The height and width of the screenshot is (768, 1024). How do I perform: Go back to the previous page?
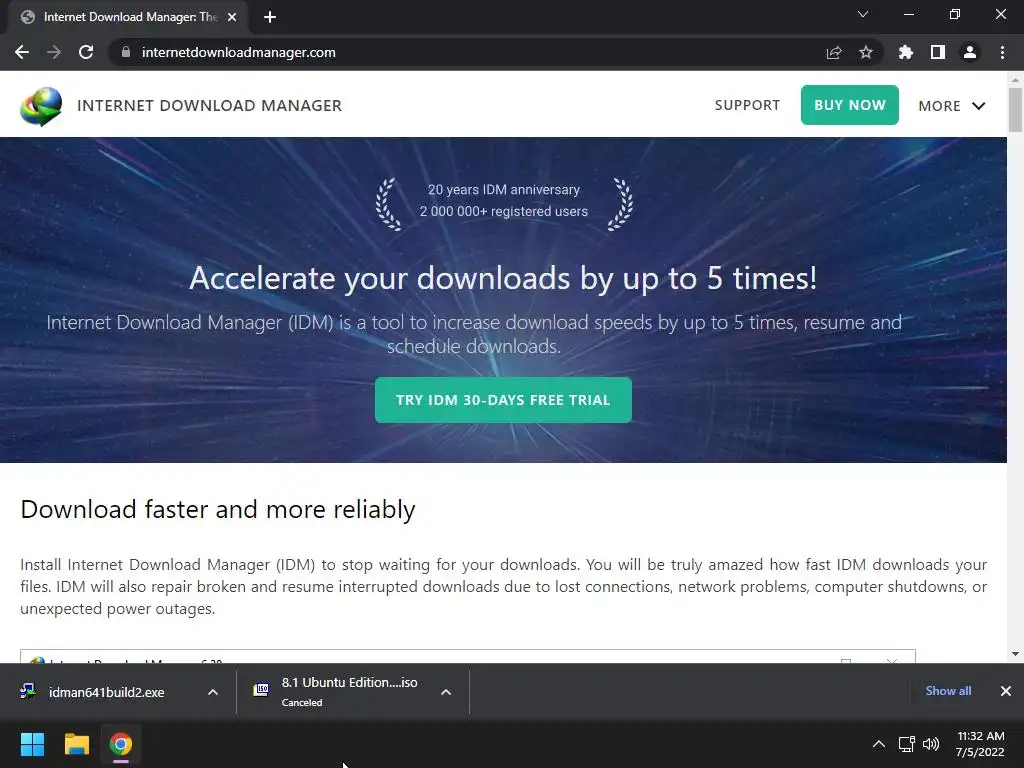(x=22, y=52)
